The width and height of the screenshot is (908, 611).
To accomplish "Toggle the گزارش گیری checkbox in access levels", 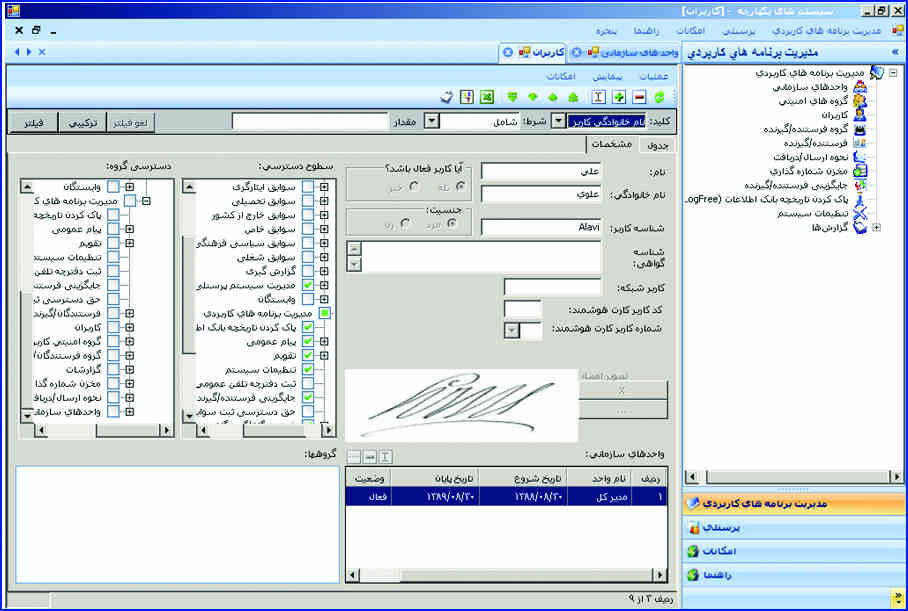I will pyautogui.click(x=308, y=271).
